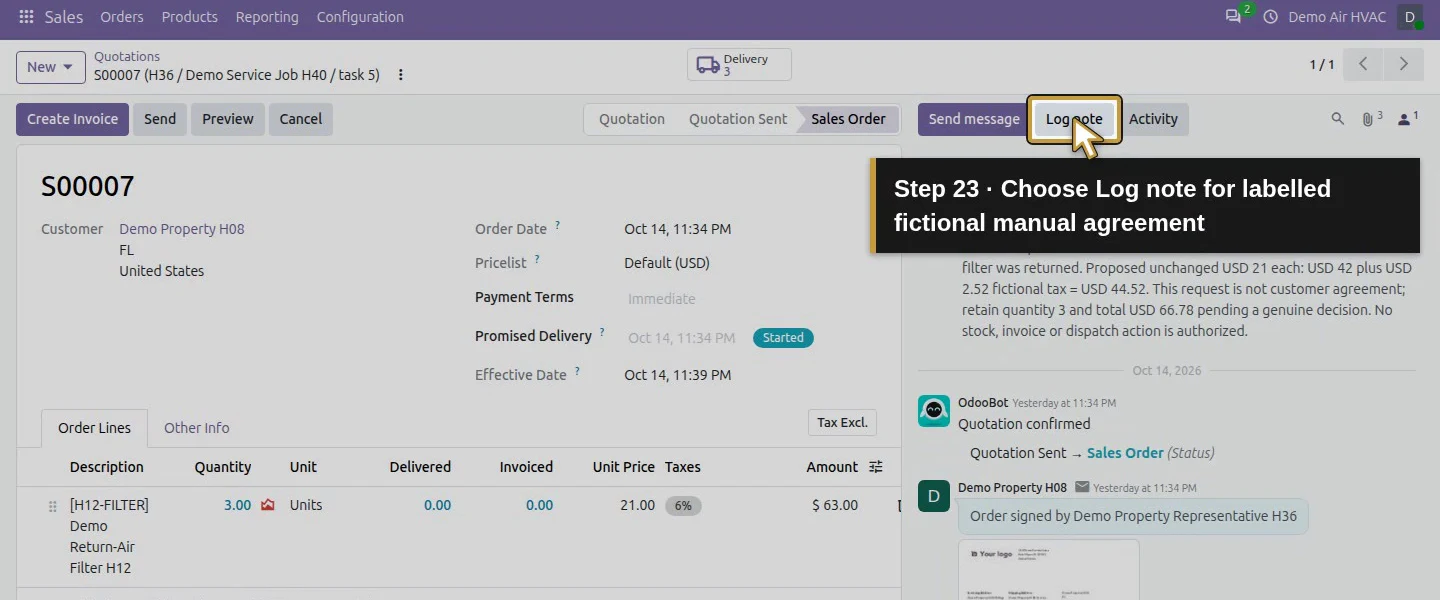The height and width of the screenshot is (600, 1440).
Task: Open the Quotations breadcrumb link
Action: (127, 57)
